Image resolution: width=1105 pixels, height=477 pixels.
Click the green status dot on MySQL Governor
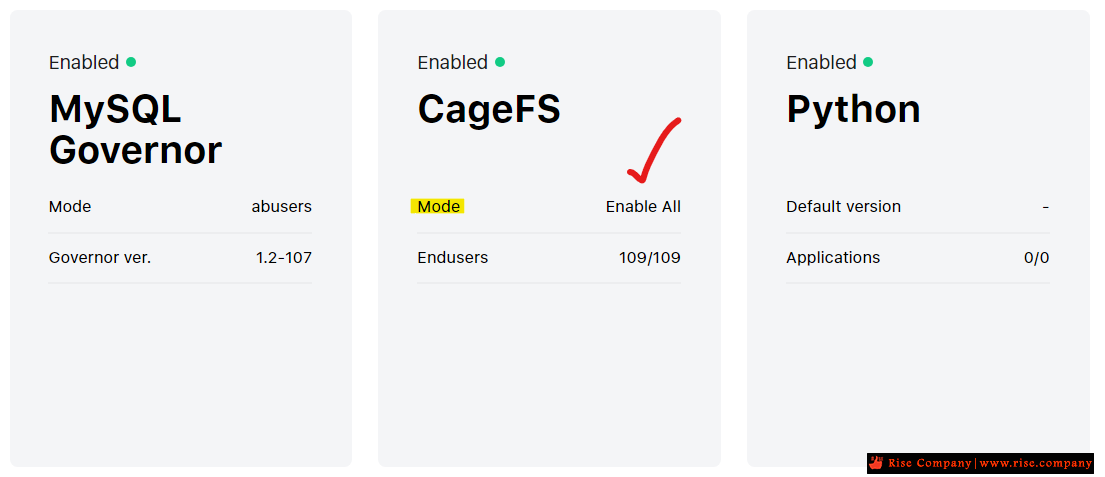point(131,62)
